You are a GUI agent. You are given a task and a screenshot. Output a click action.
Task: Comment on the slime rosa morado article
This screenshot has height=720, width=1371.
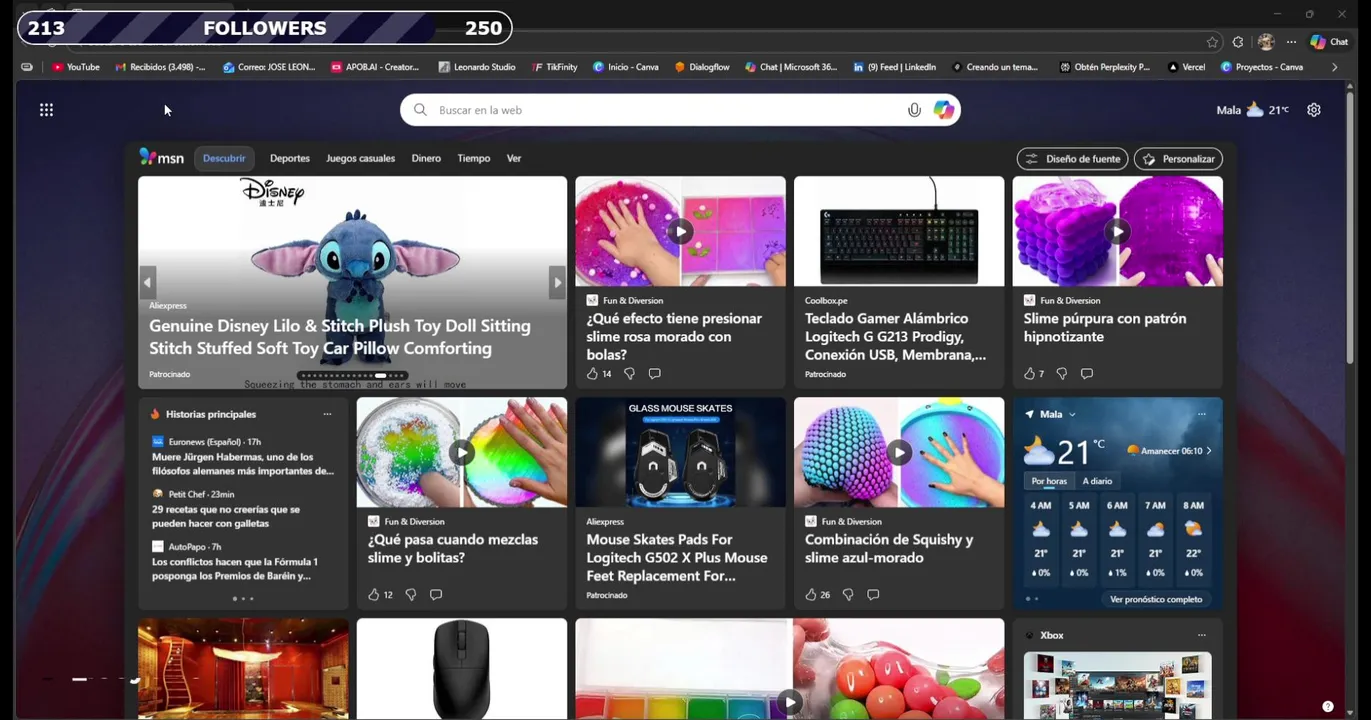pyautogui.click(x=654, y=373)
